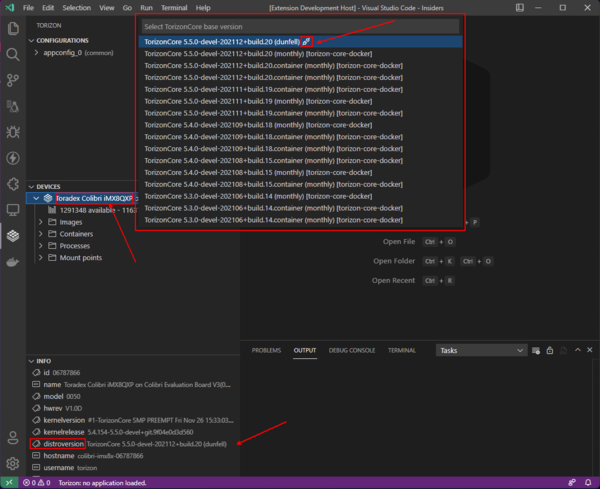This screenshot has width=600, height=489.
Task: Collapse the Toradex Colibri iMX8QXP device node
Action: [x=36, y=198]
